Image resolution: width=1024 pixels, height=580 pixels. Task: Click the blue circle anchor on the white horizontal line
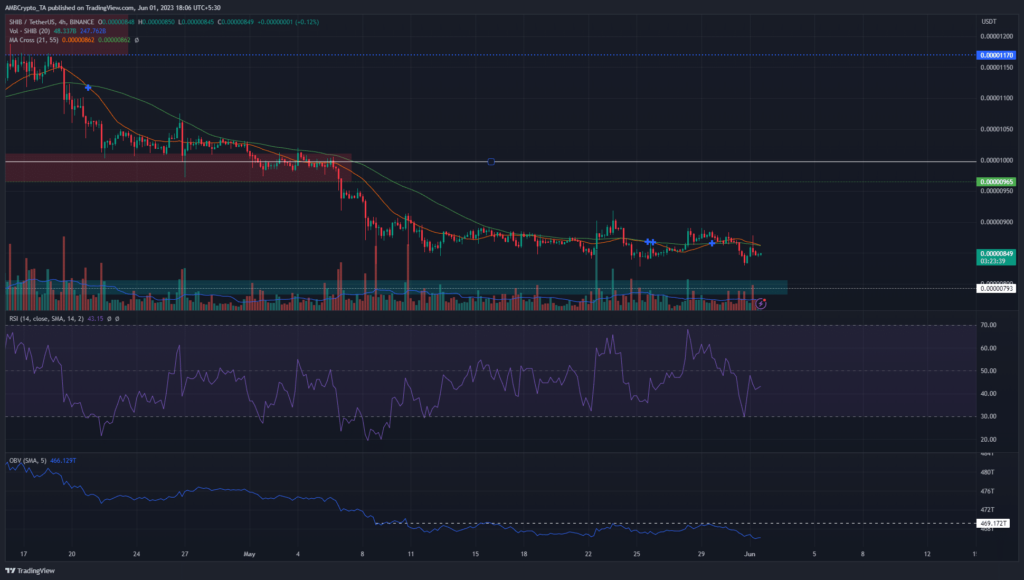(491, 161)
